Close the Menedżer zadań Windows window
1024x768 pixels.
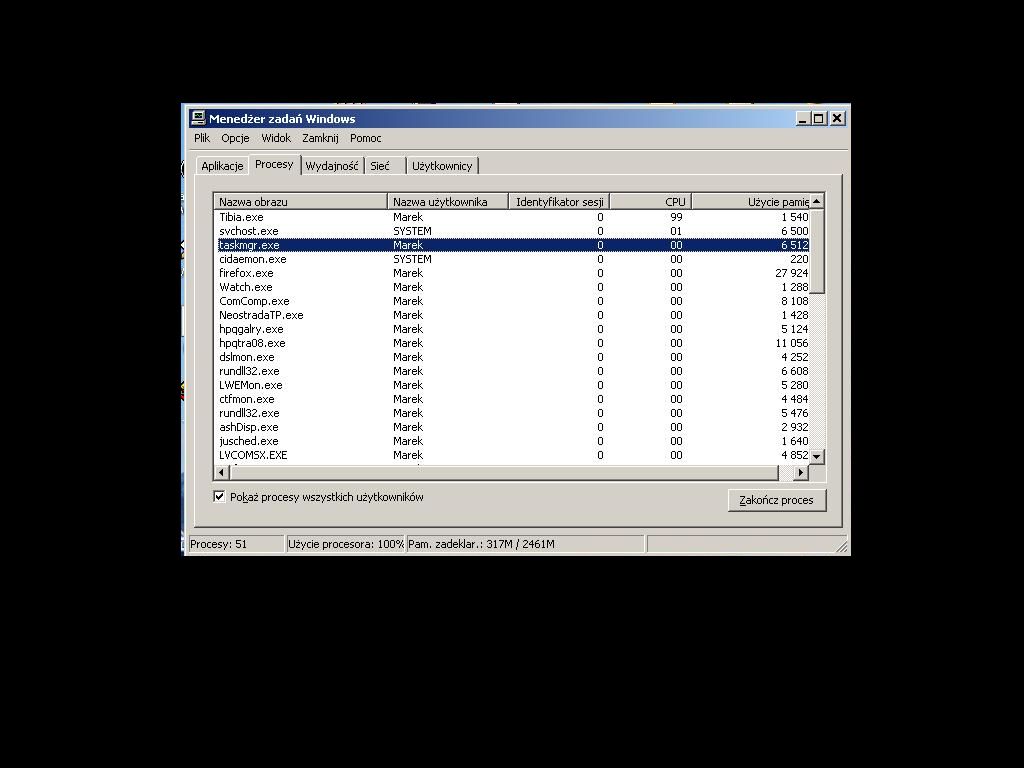[x=837, y=118]
